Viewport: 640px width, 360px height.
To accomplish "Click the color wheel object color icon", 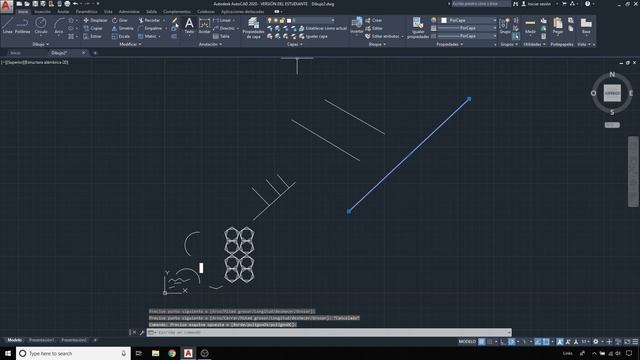I will pyautogui.click(x=433, y=20).
